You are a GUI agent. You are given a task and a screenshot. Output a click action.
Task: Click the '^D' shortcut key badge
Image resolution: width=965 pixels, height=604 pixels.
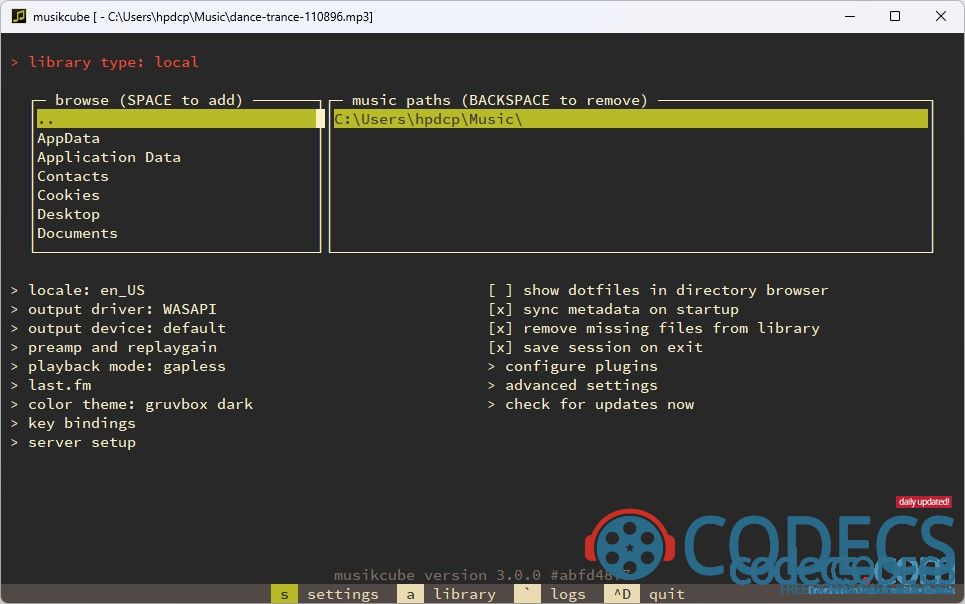[x=622, y=594]
